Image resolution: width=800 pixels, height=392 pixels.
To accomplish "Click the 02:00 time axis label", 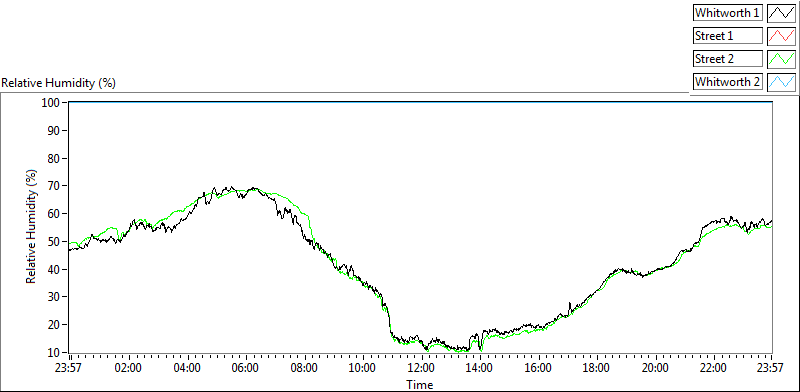I will pos(129,368).
